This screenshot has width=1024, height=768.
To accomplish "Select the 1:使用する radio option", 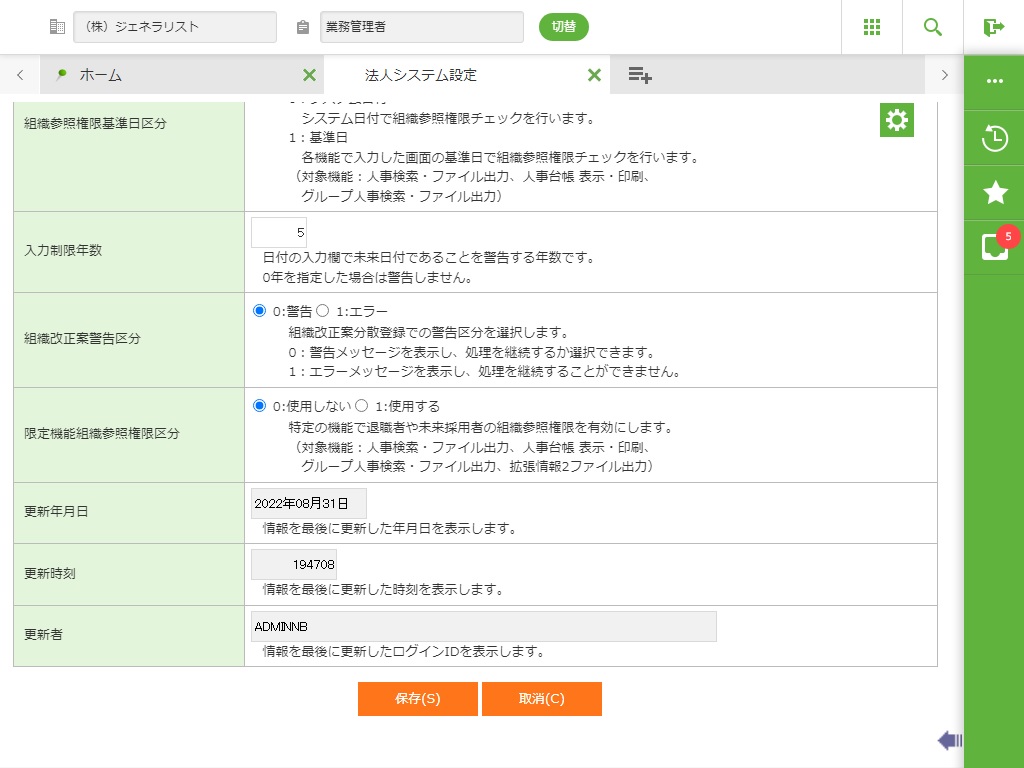I will click(362, 406).
